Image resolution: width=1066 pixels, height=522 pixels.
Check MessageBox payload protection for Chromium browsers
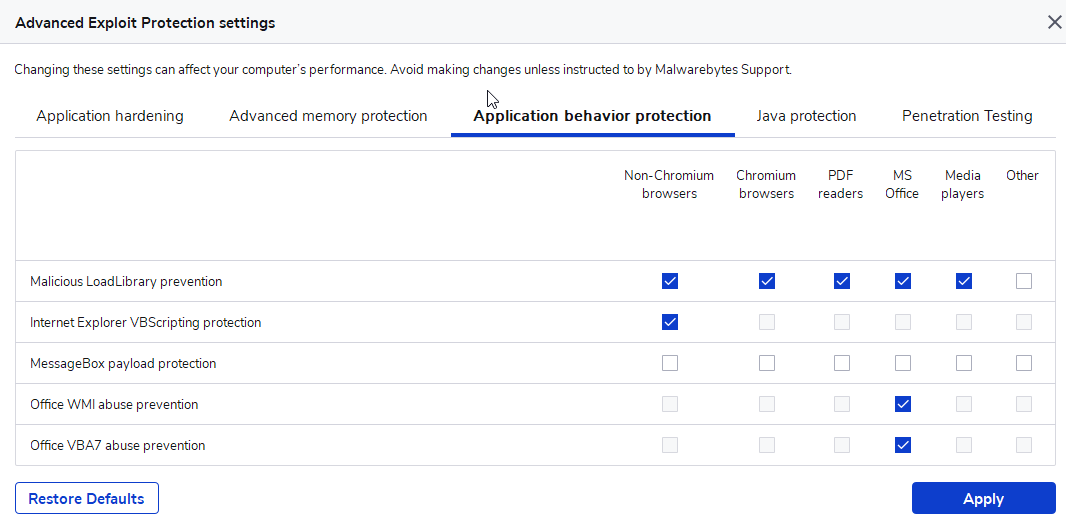pos(767,363)
